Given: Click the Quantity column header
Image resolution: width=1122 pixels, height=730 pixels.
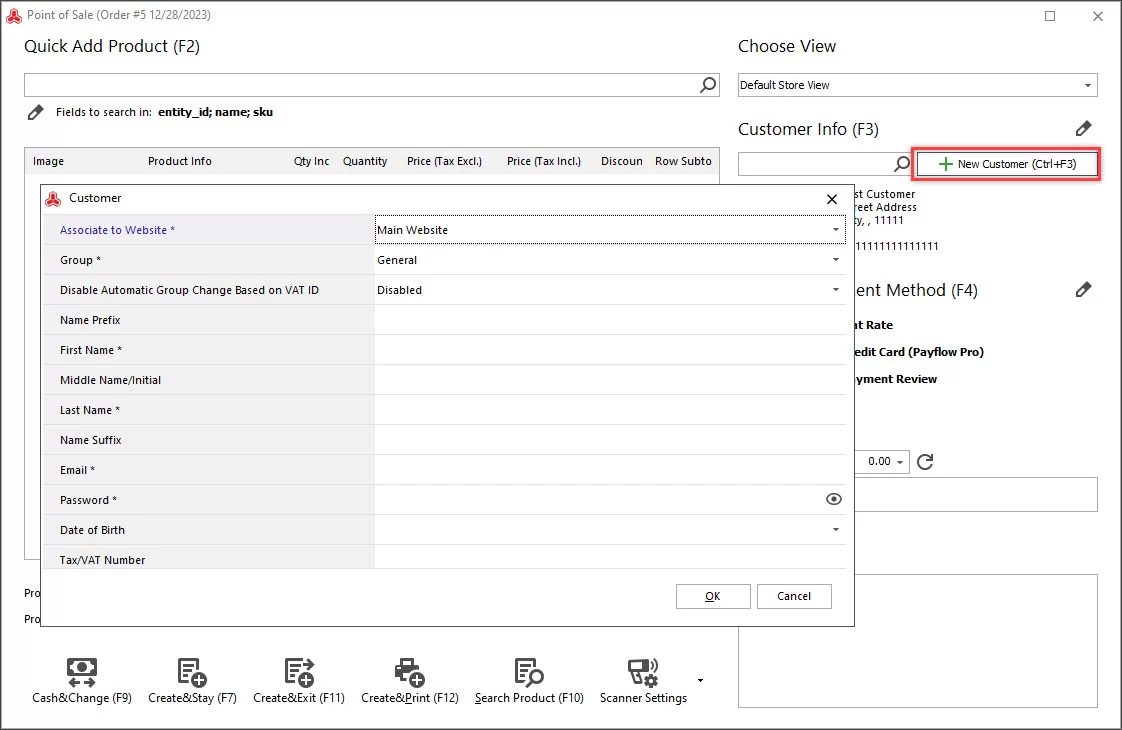Looking at the screenshot, I should 365,161.
